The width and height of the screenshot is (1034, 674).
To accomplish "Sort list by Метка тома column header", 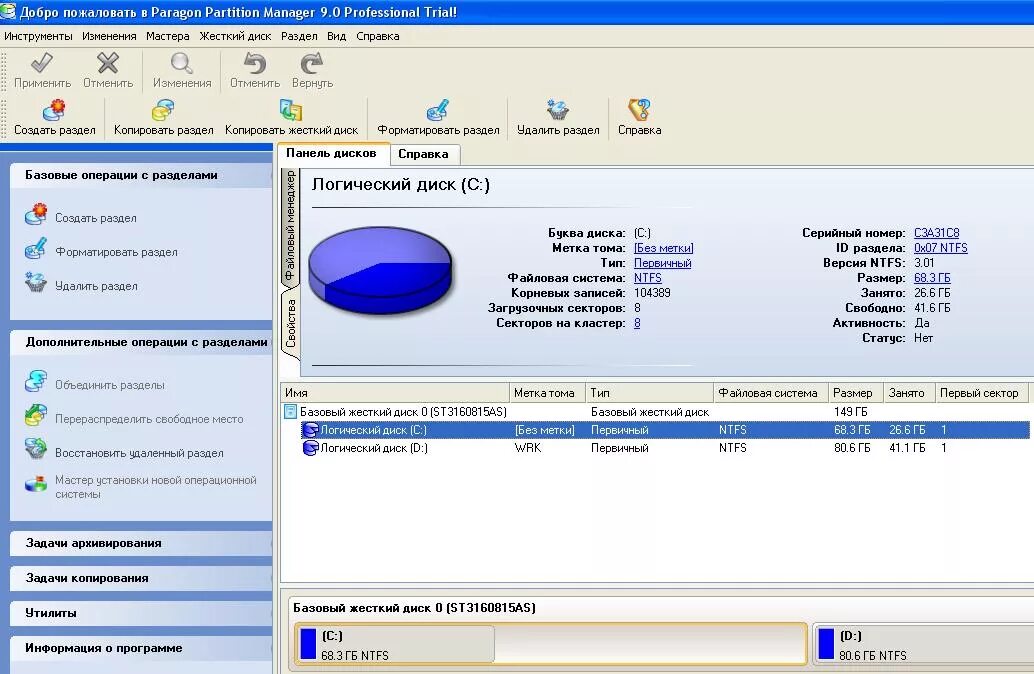I will point(547,393).
